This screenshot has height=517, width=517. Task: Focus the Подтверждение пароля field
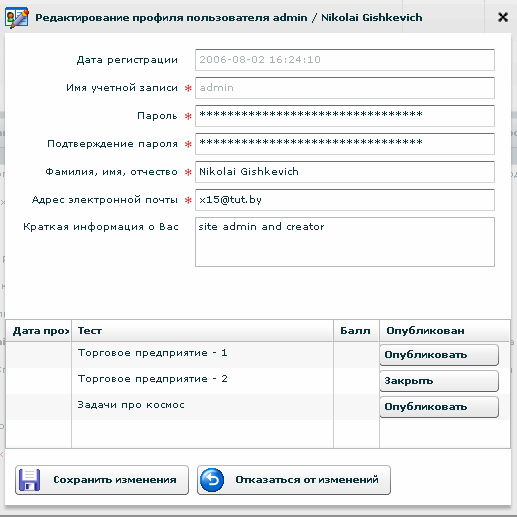click(x=345, y=144)
